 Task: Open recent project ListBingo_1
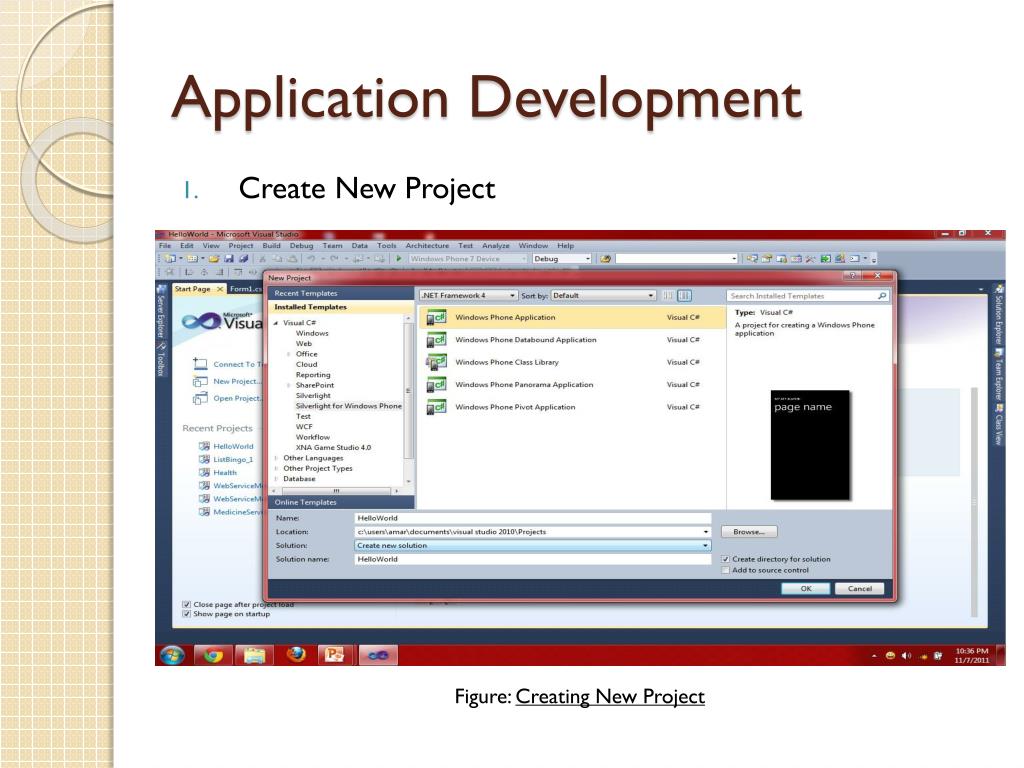coord(232,460)
